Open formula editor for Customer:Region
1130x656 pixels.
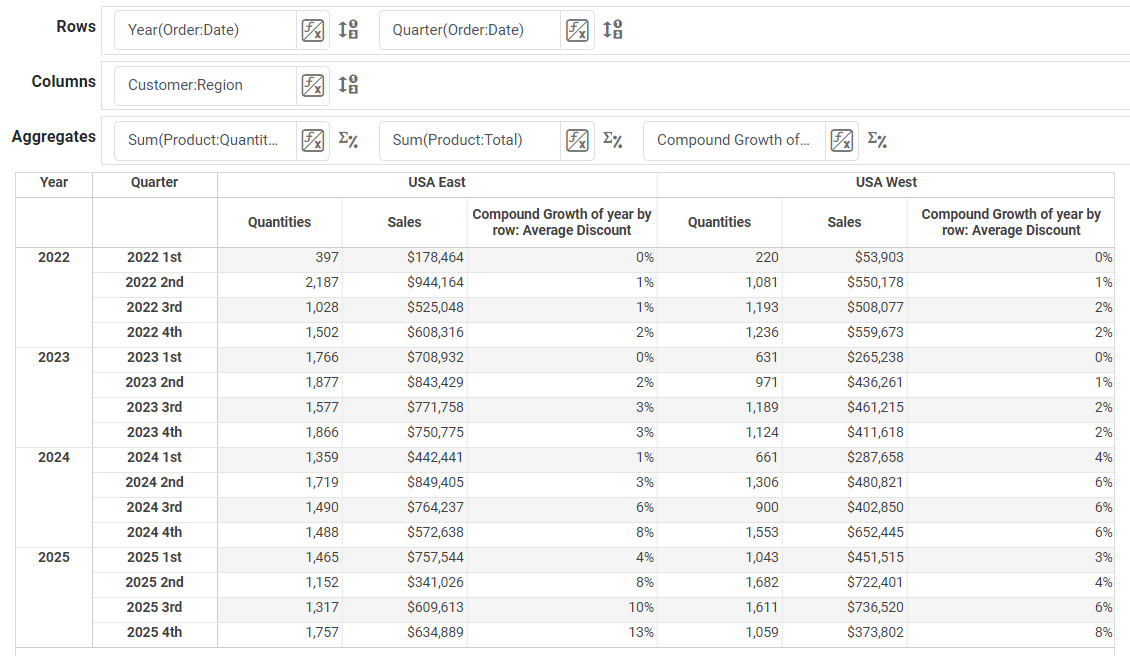pos(313,85)
